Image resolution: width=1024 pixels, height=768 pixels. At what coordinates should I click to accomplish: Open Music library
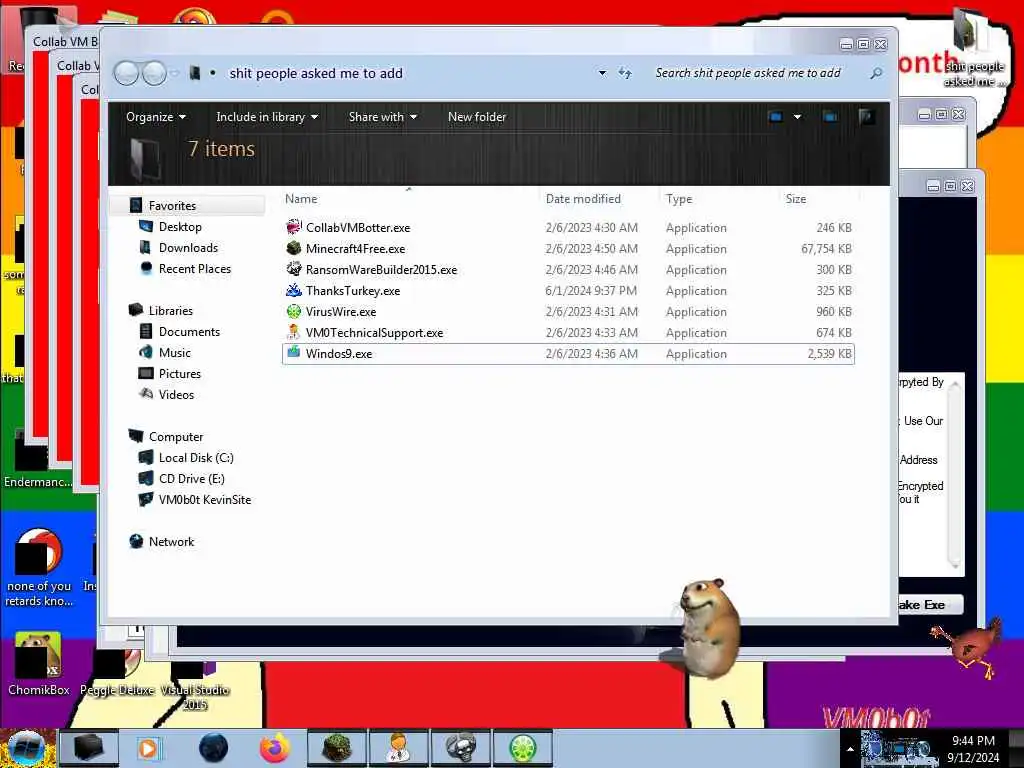click(x=174, y=353)
